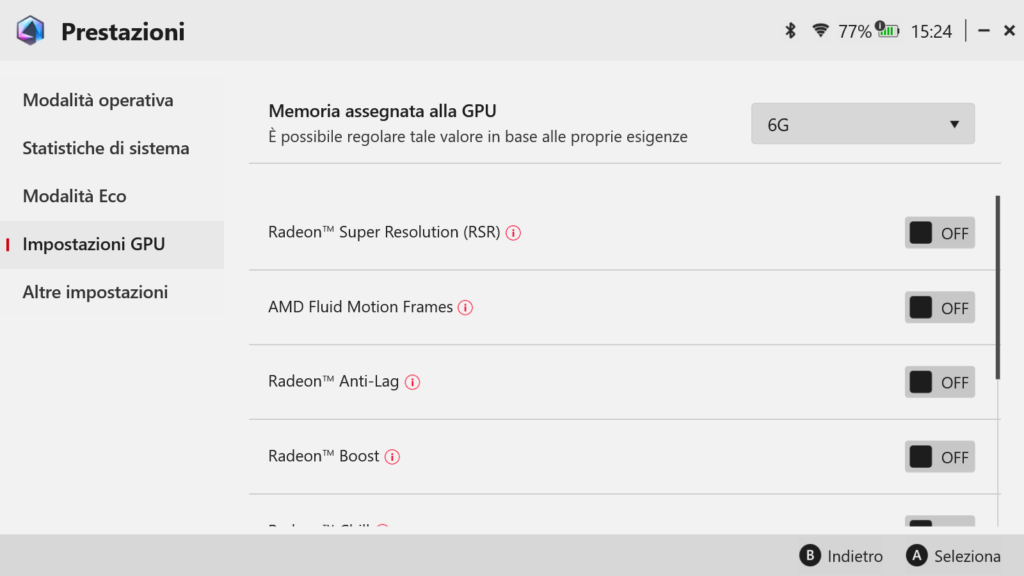Show info for Radeon Super Resolution
Image resolution: width=1024 pixels, height=576 pixels.
[x=513, y=233]
